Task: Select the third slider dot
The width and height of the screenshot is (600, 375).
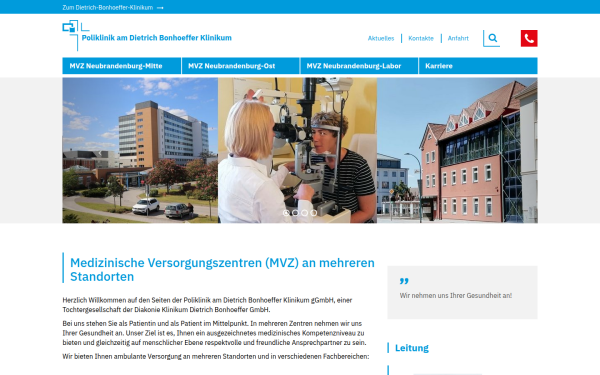Action: pos(304,213)
